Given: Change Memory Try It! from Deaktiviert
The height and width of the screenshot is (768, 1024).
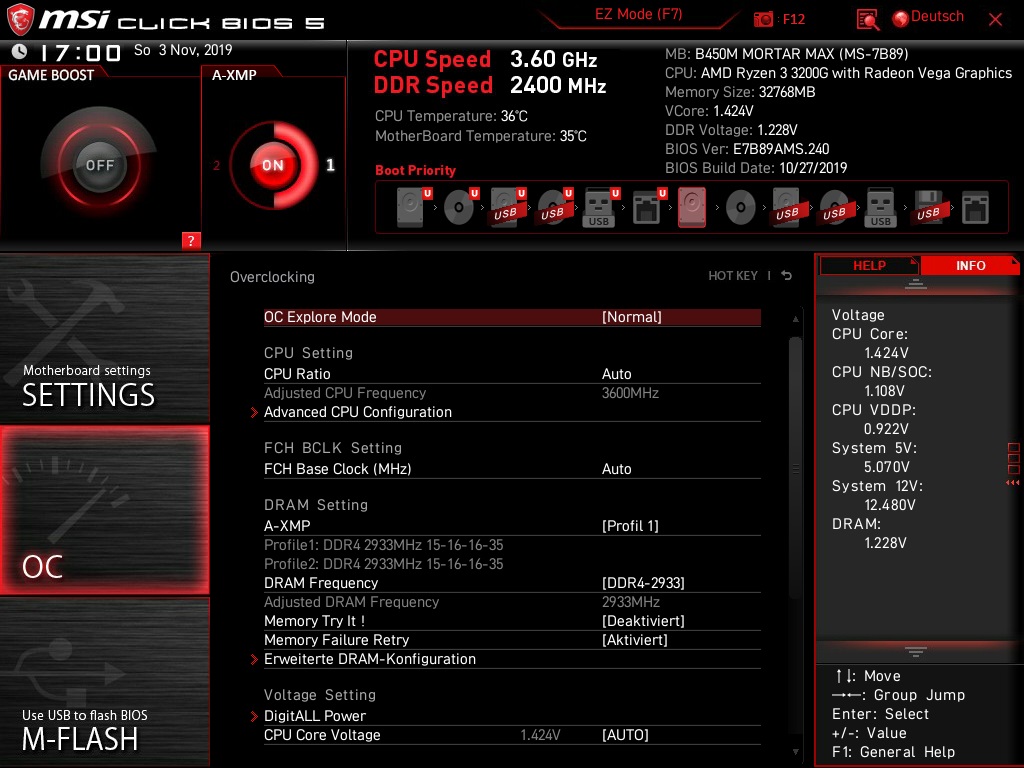Looking at the screenshot, I should [643, 621].
